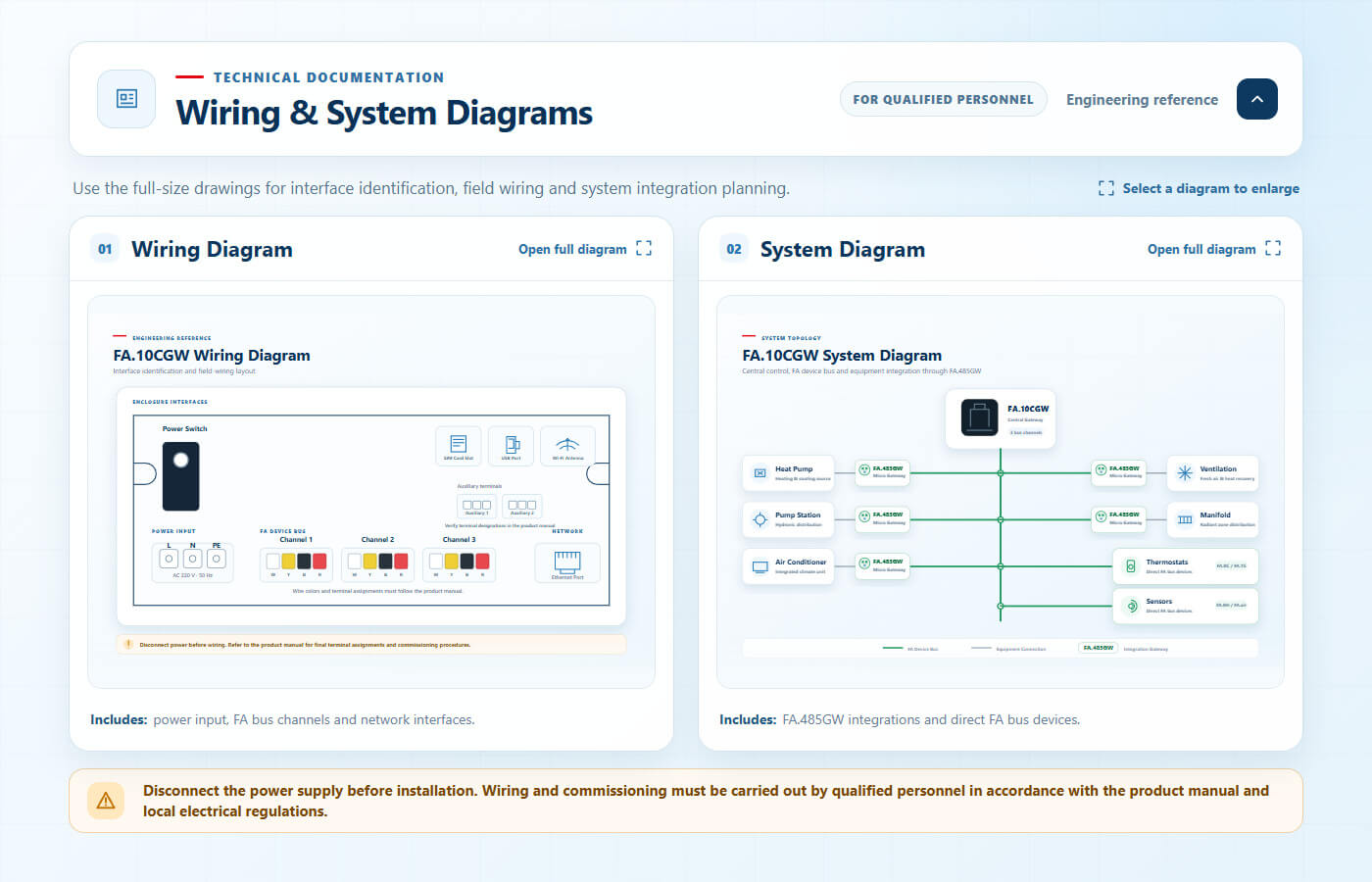
Task: Click the warning note below the wiring diagram
Action: click(370, 645)
